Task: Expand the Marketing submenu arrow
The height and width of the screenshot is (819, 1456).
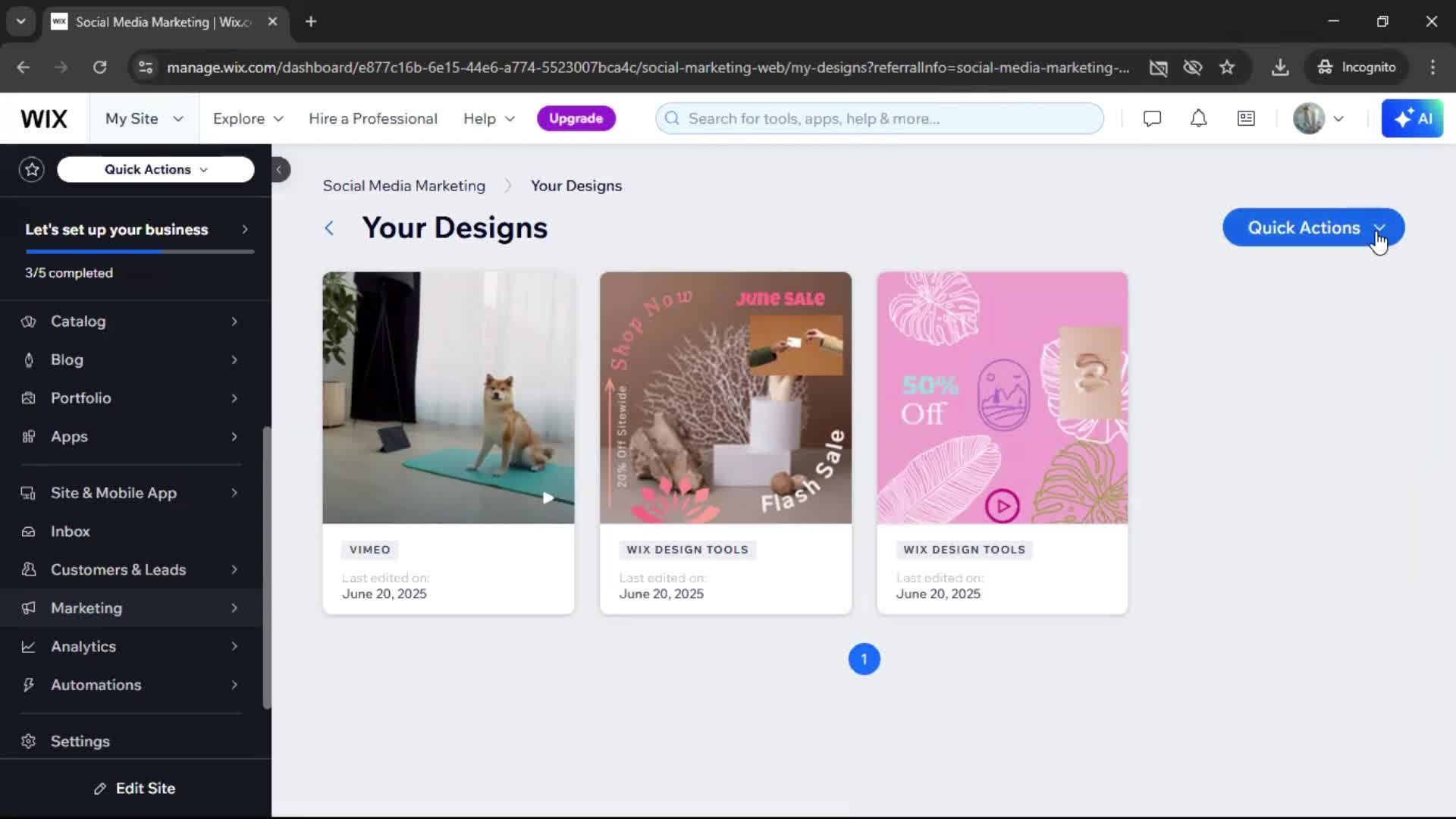Action: pos(234,608)
